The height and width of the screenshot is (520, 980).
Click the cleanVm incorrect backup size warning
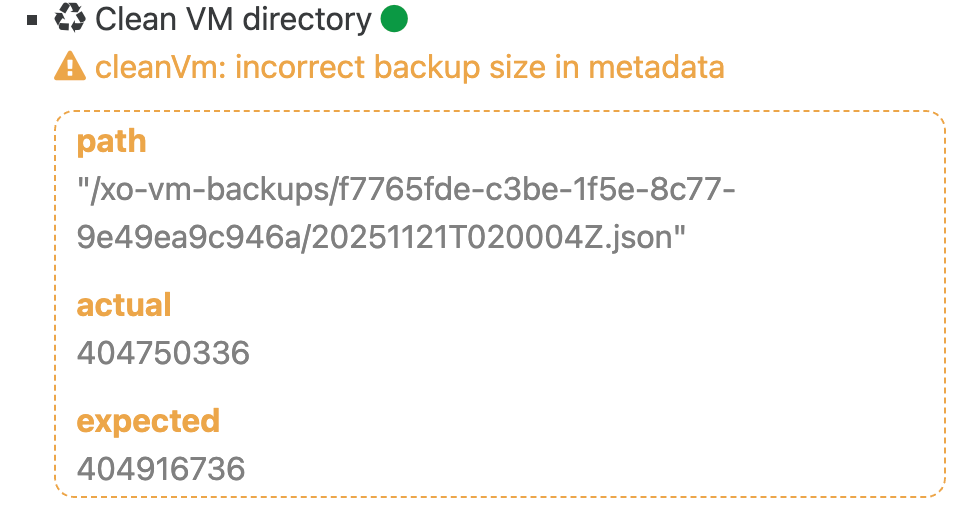[409, 68]
